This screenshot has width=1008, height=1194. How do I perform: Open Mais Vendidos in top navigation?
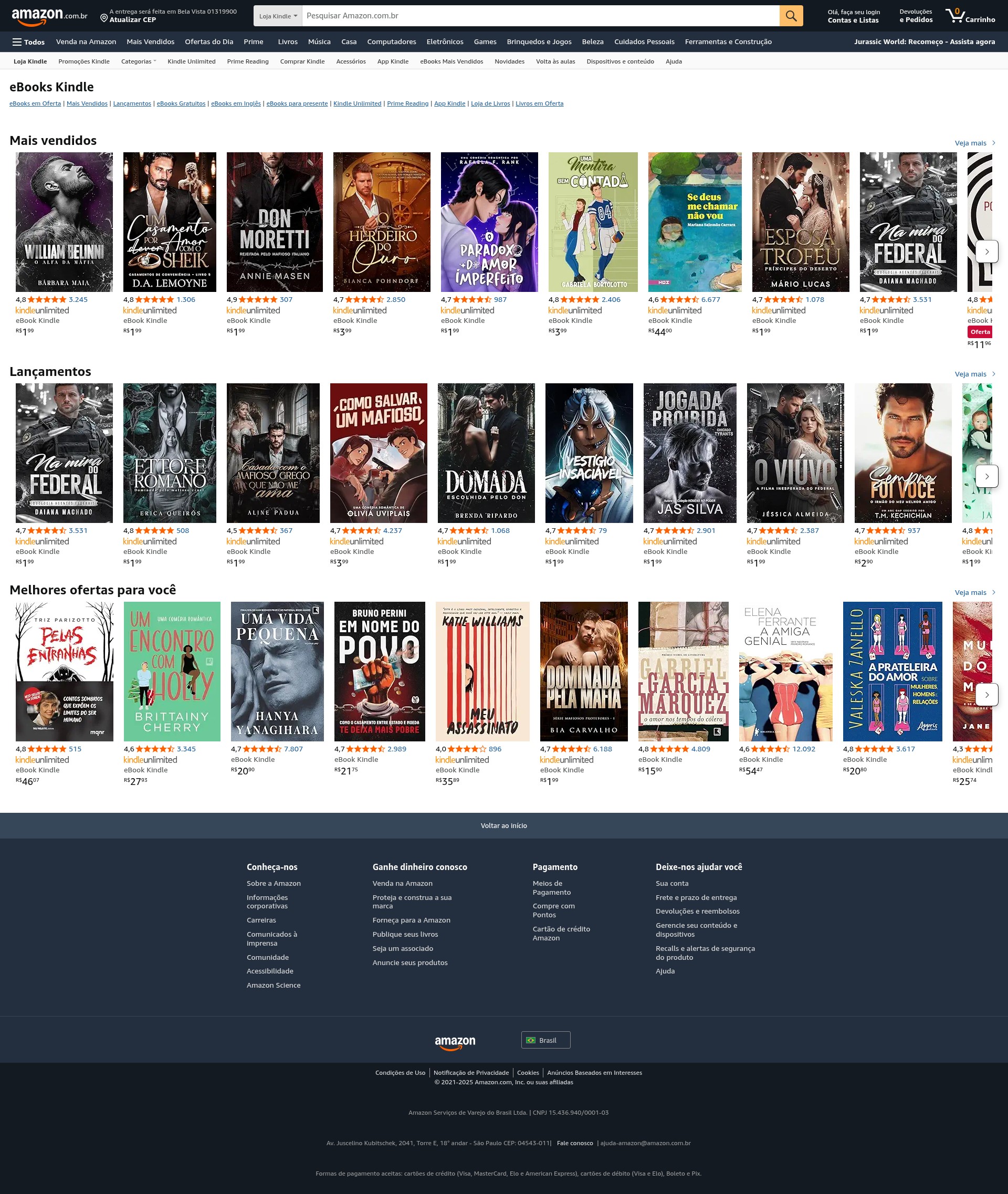[x=150, y=41]
